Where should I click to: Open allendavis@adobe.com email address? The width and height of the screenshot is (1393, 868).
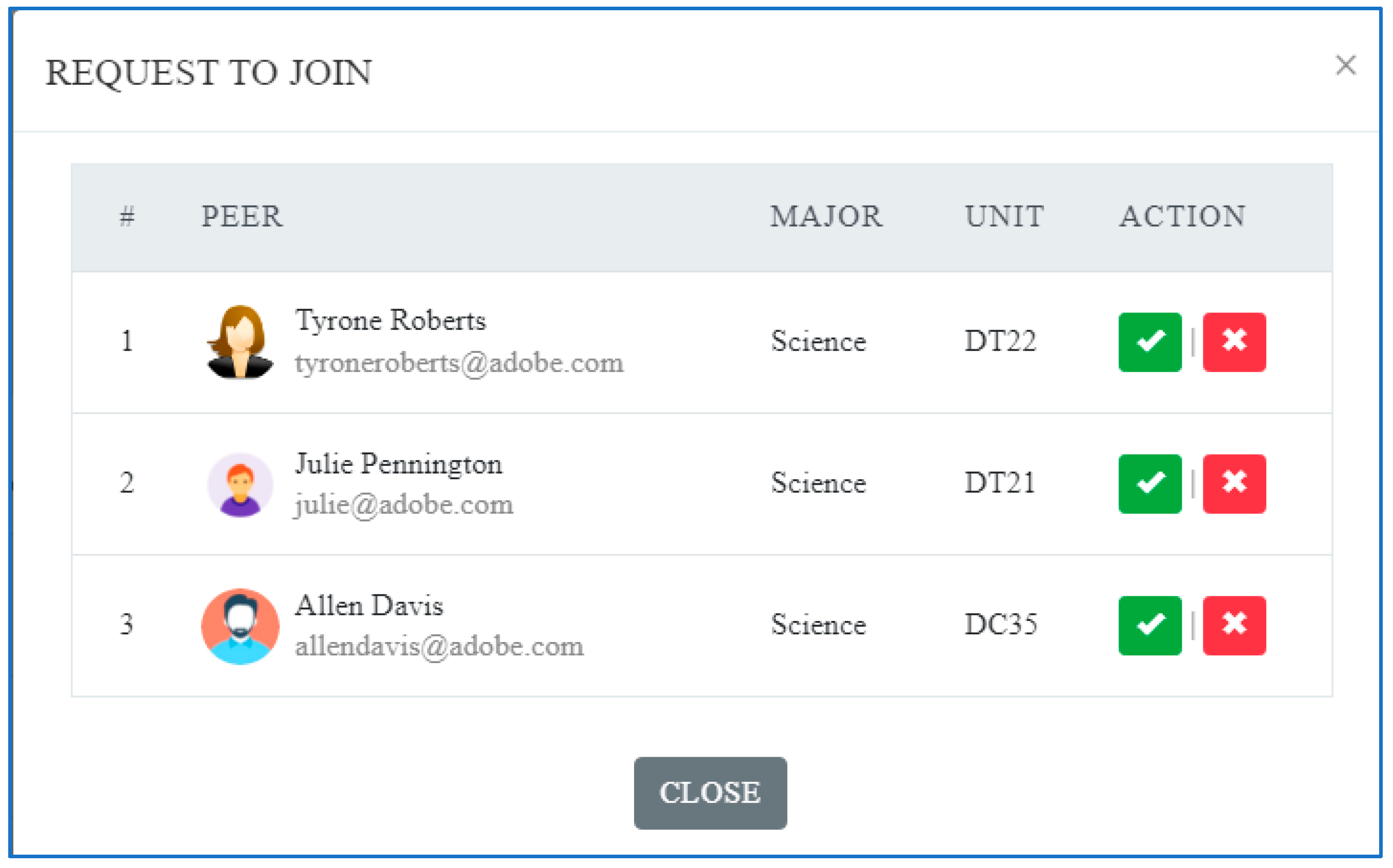(439, 647)
